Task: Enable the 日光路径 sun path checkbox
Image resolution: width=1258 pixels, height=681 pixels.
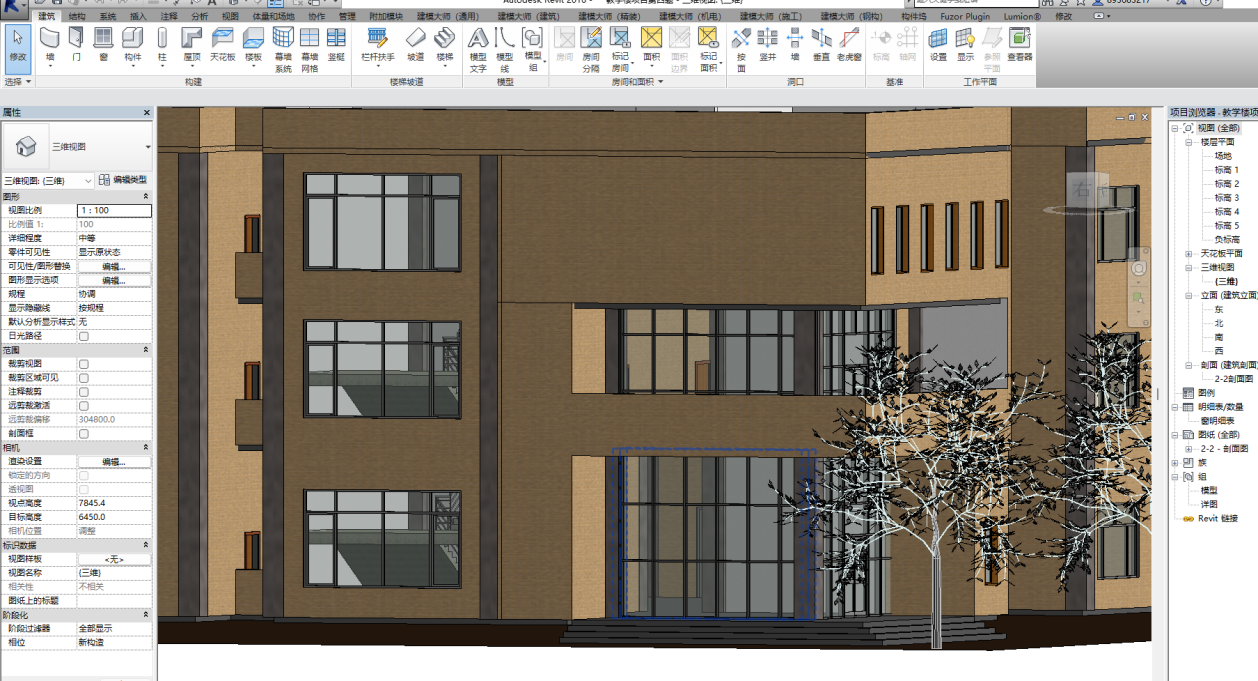Action: pyautogui.click(x=84, y=337)
